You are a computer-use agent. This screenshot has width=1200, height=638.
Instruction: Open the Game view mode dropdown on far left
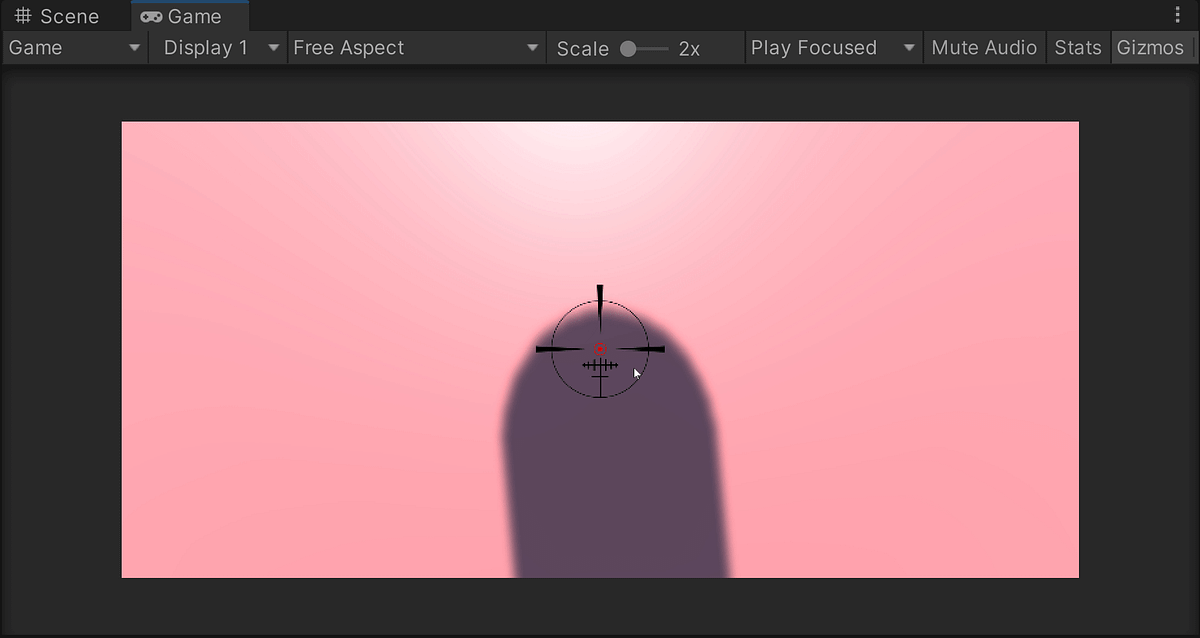pyautogui.click(x=74, y=47)
